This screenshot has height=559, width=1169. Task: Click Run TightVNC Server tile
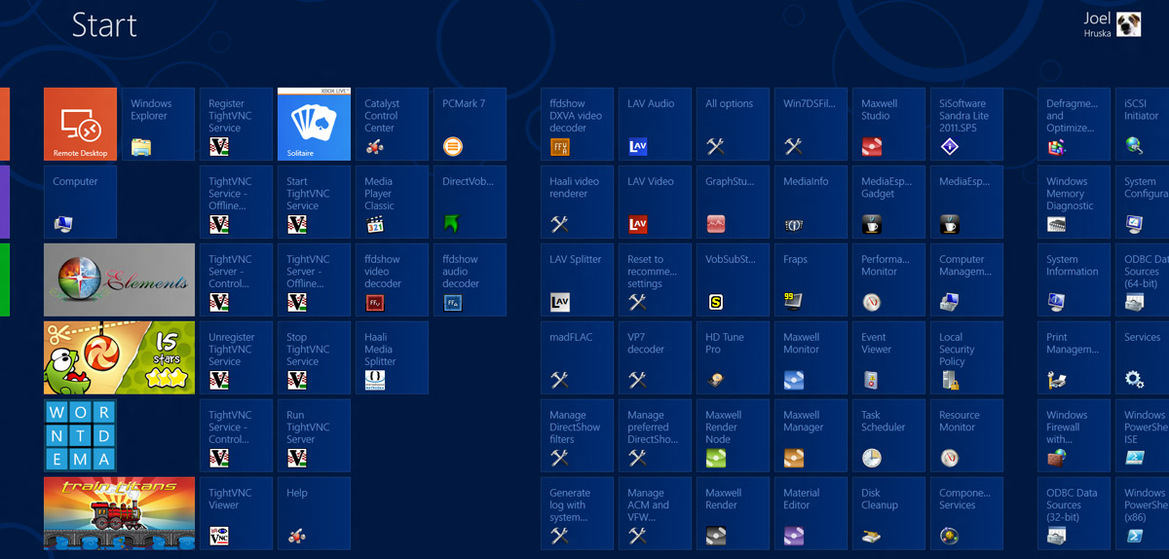[x=314, y=435]
